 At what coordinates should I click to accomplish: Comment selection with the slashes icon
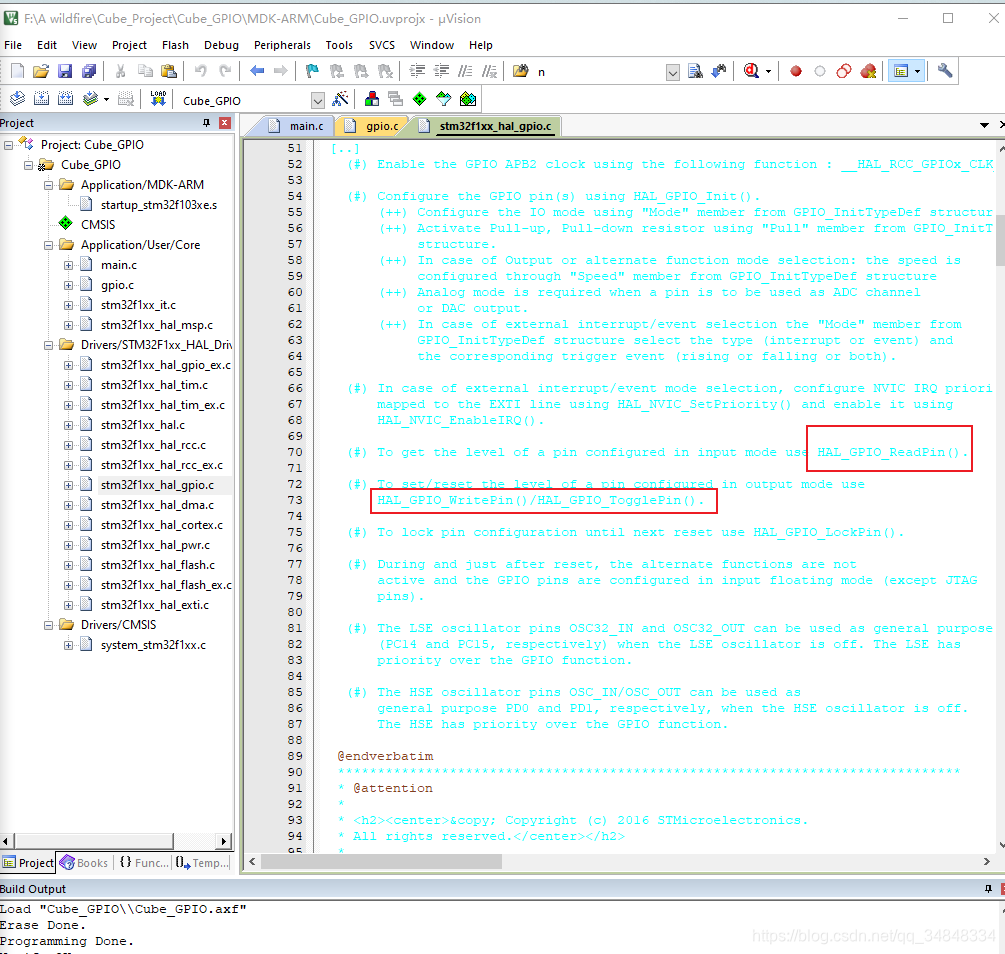coord(465,71)
